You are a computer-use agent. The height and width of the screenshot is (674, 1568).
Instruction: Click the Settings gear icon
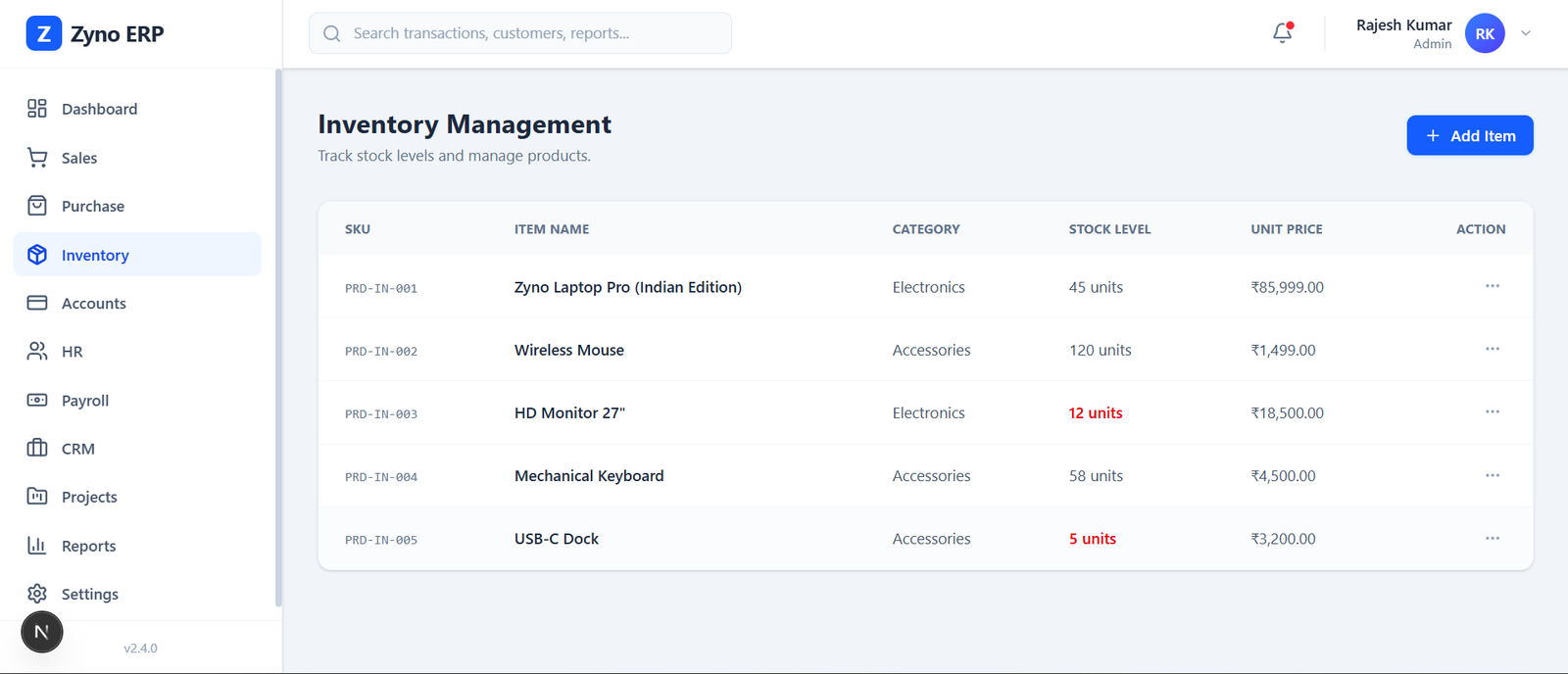coord(37,594)
